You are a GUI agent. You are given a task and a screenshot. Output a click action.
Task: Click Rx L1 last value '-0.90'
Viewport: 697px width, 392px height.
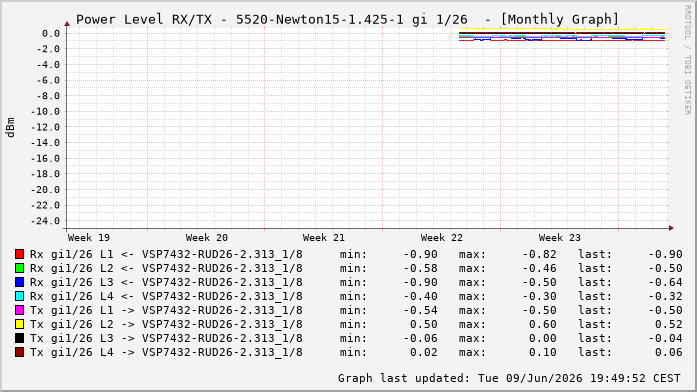point(665,254)
